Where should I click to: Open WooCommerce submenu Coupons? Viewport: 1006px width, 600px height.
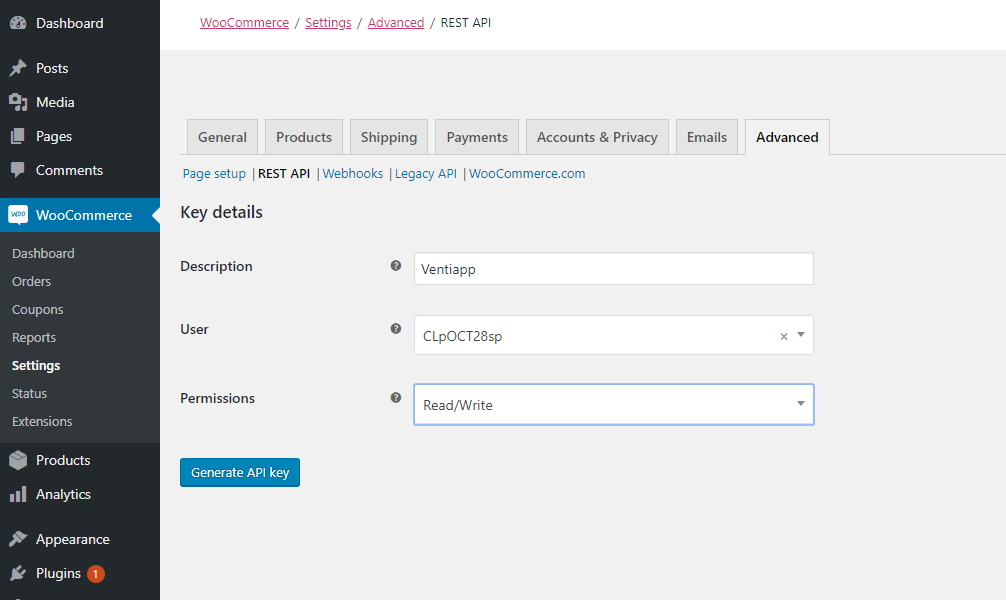coord(38,309)
